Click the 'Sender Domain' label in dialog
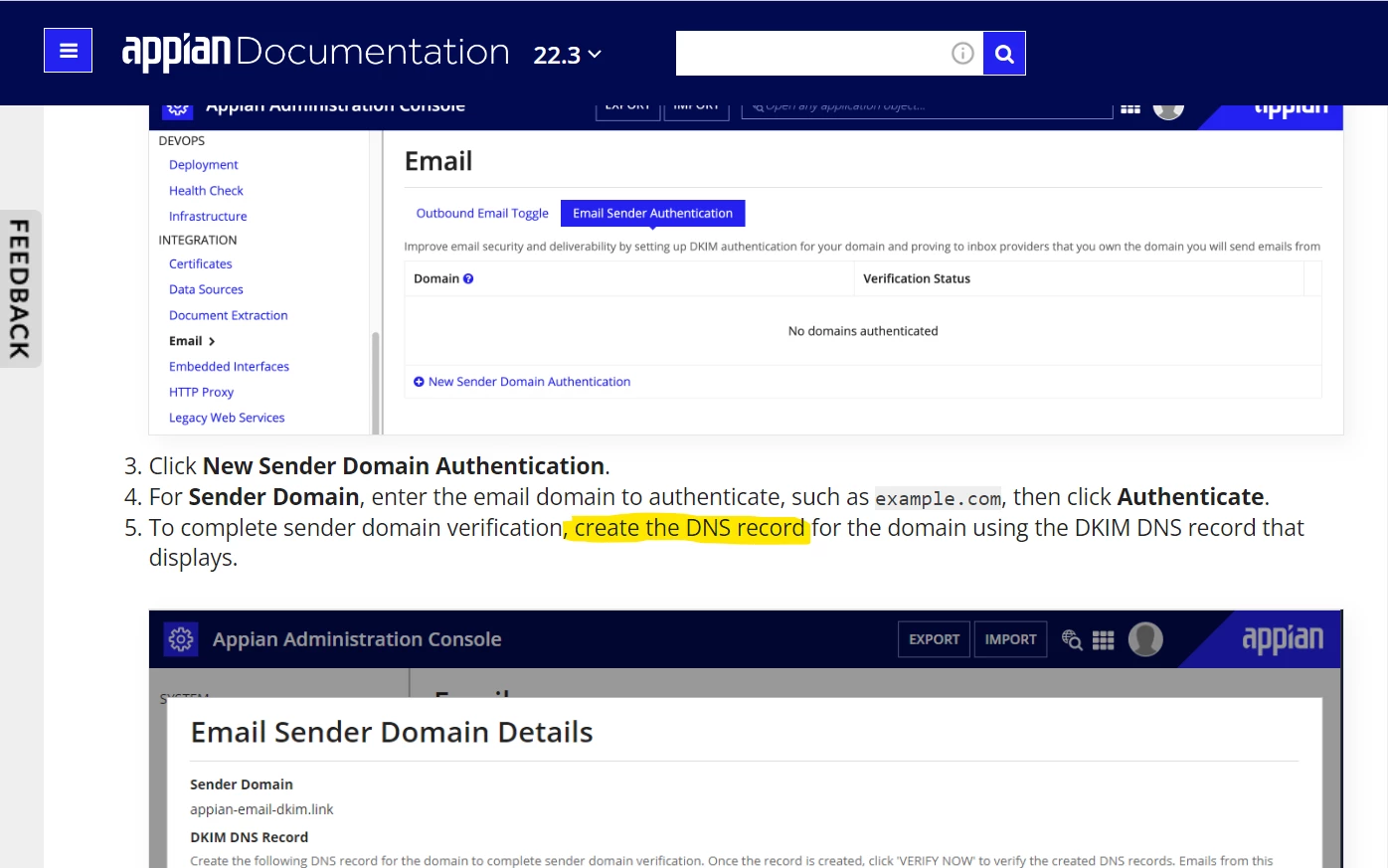Viewport: 1388px width, 868px height. (242, 784)
